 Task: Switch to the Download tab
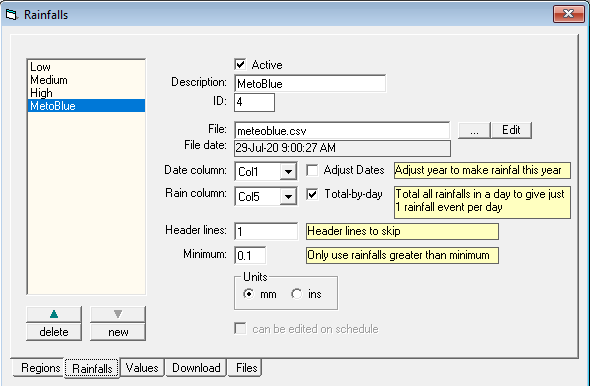pos(196,368)
